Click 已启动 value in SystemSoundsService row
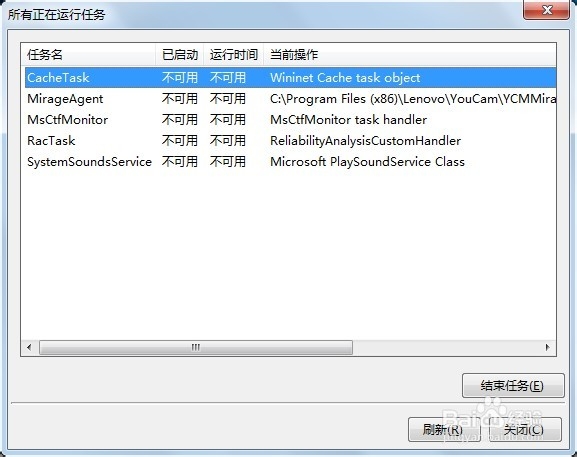Image resolution: width=577 pixels, height=457 pixels. click(x=180, y=162)
